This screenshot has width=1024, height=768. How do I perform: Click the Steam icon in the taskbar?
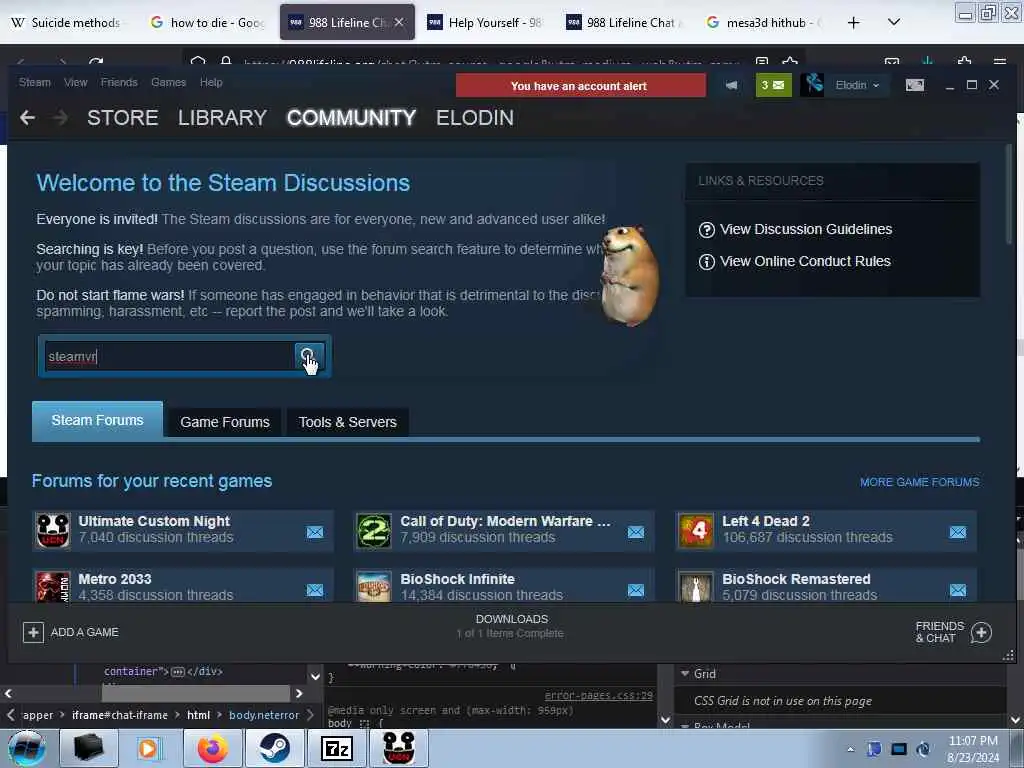coord(275,748)
